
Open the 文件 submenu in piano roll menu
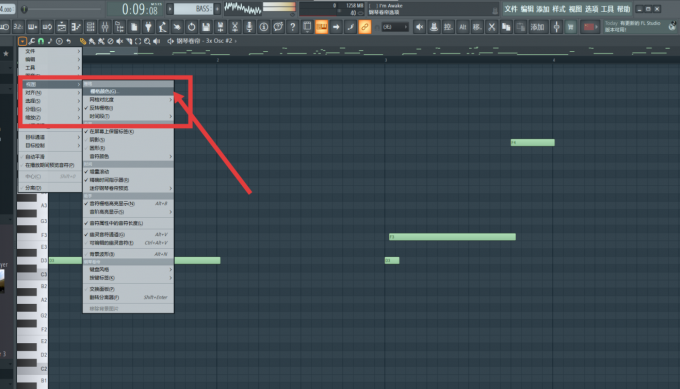click(x=50, y=51)
